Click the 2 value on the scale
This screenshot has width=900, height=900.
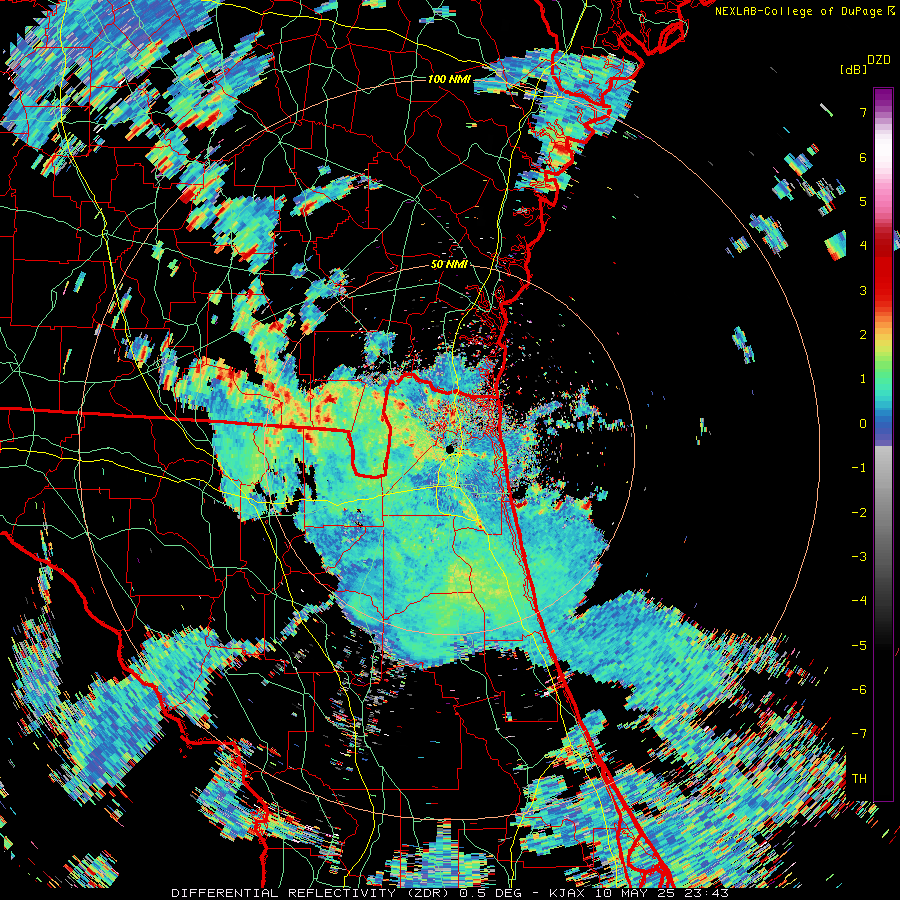click(x=863, y=335)
